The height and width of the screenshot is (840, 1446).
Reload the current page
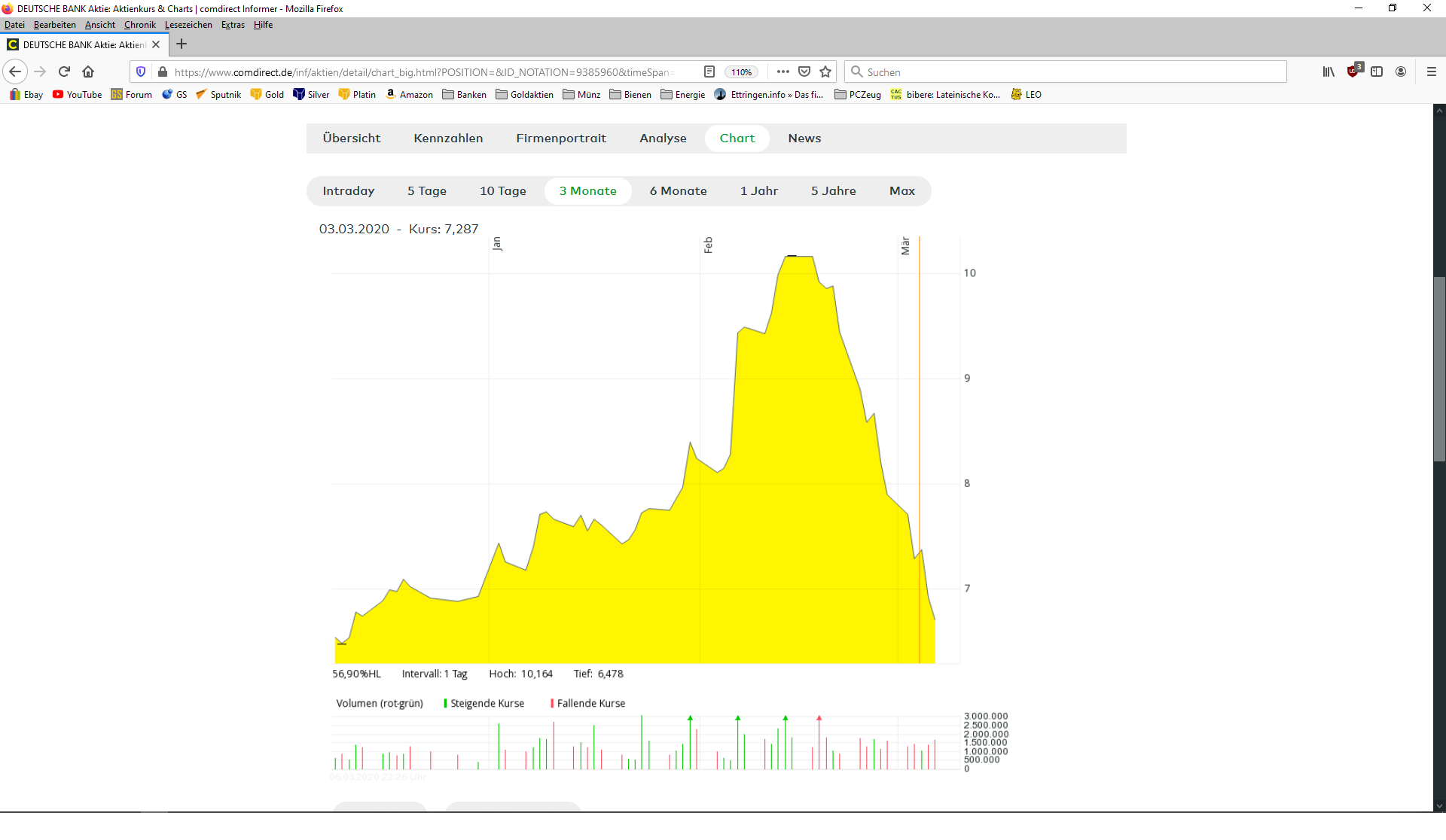click(64, 72)
